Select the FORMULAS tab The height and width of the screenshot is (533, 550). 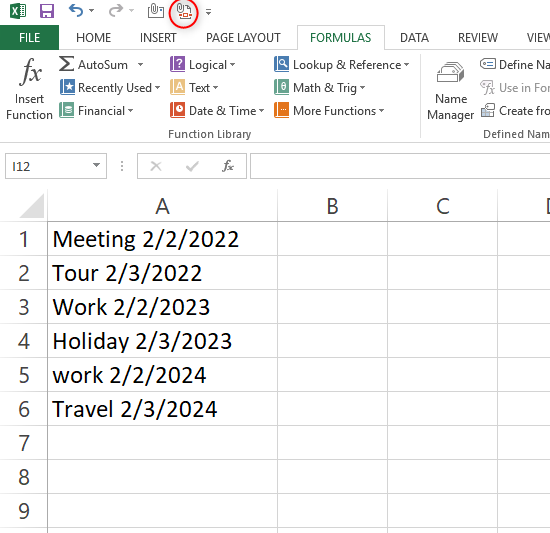341,38
